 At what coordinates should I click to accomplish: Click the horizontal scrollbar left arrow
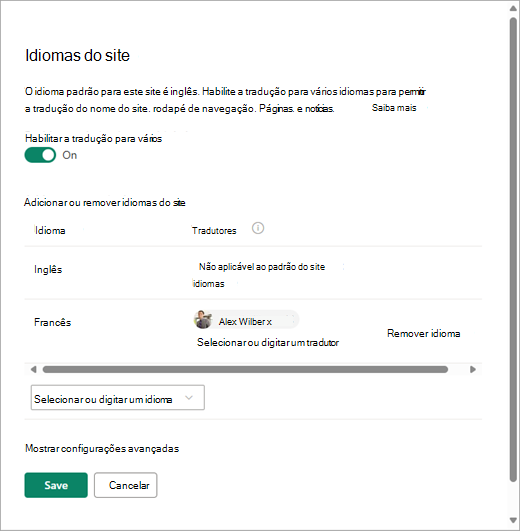coord(33,369)
